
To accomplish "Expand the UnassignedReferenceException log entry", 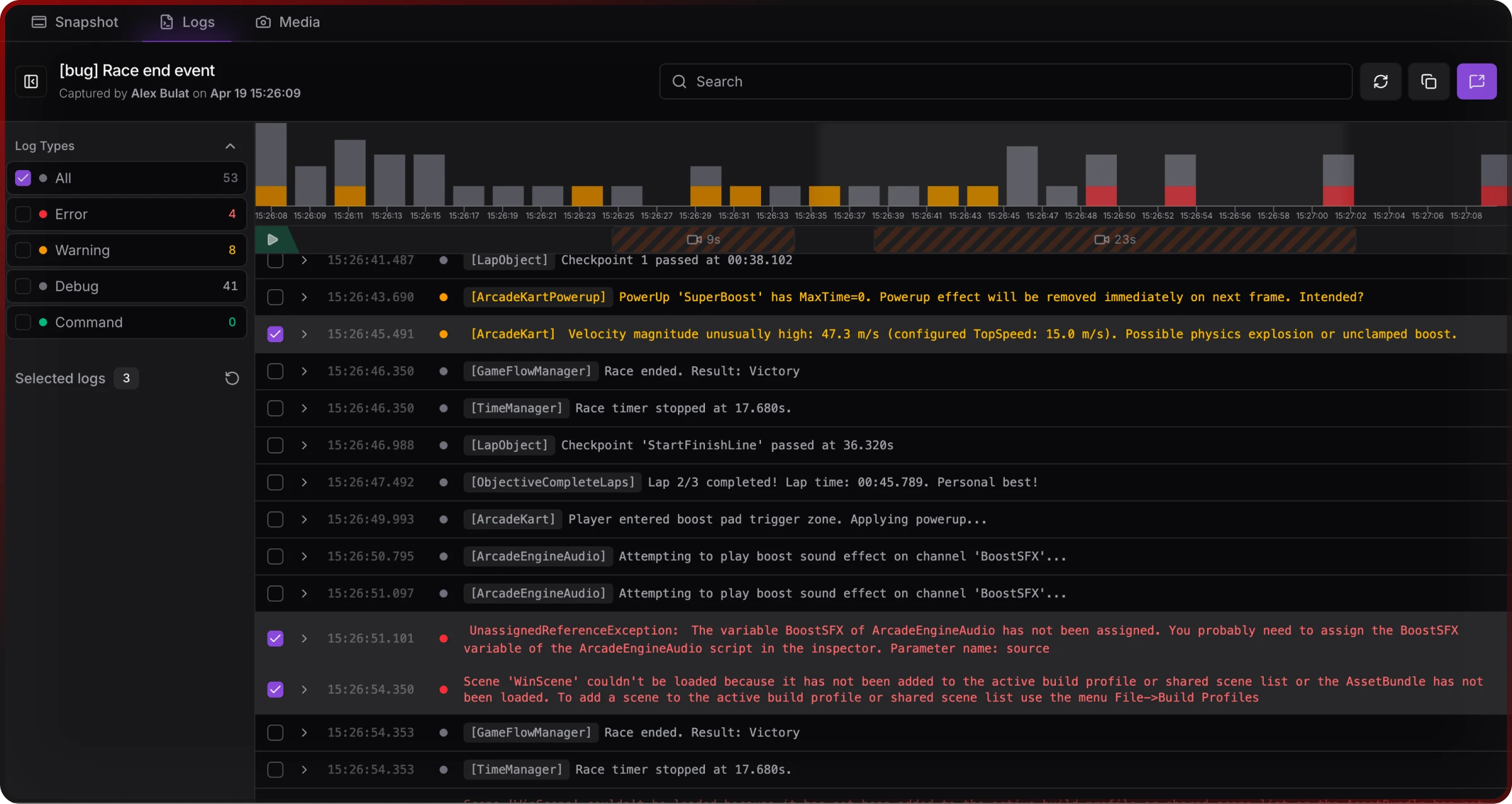I will pos(304,638).
